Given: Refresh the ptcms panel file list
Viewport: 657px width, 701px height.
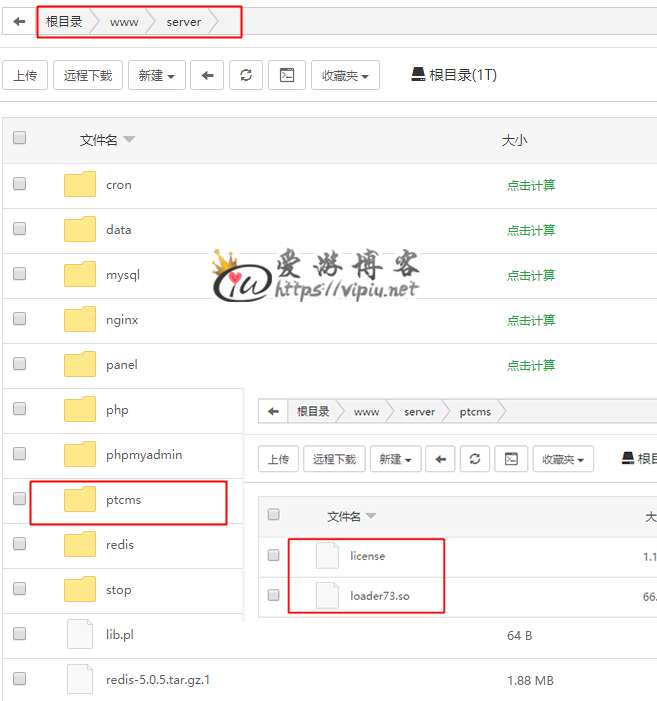Looking at the screenshot, I should (x=475, y=459).
